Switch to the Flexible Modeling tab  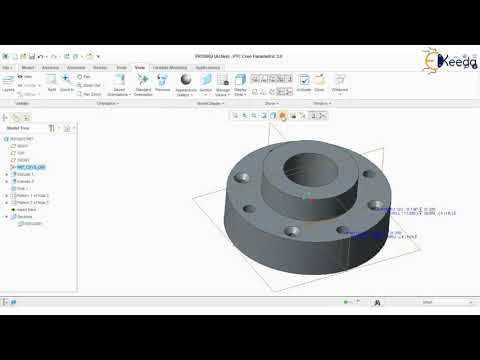click(x=170, y=68)
